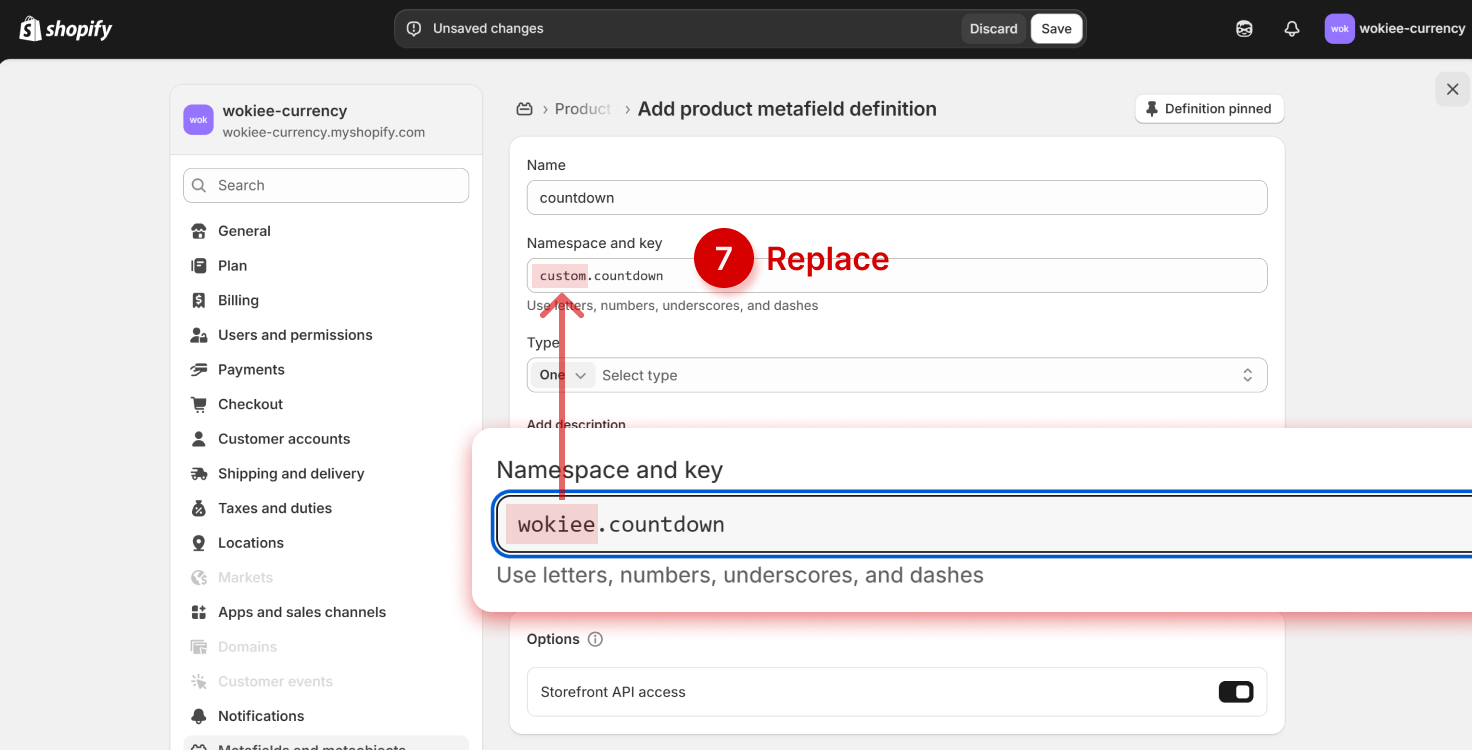Click the Product breadcrumb link
Image resolution: width=1472 pixels, height=750 pixels.
click(x=582, y=109)
